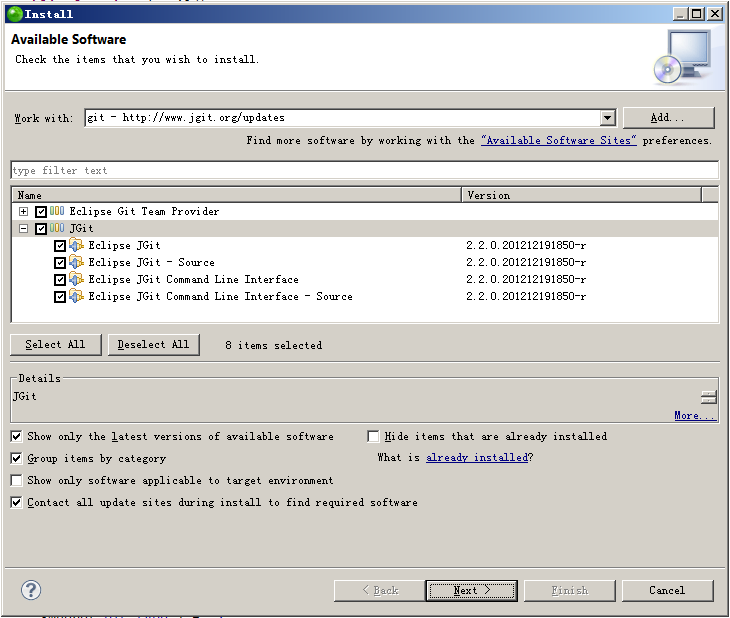Click the Command Line Interface - Source feature icon
The width and height of the screenshot is (730, 618).
[76, 296]
